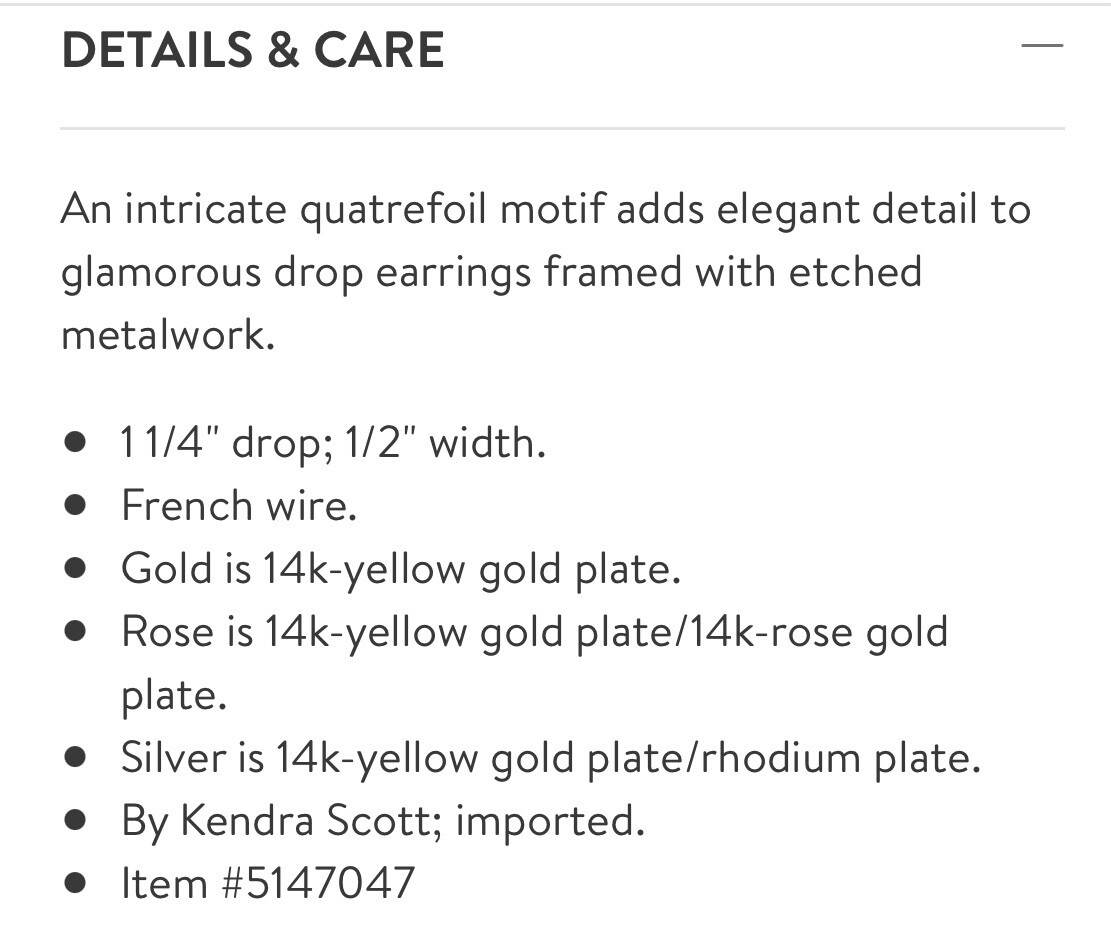Viewport: 1111px width, 943px height.
Task: Click the bullet dot beside Rose line
Action: 74,631
